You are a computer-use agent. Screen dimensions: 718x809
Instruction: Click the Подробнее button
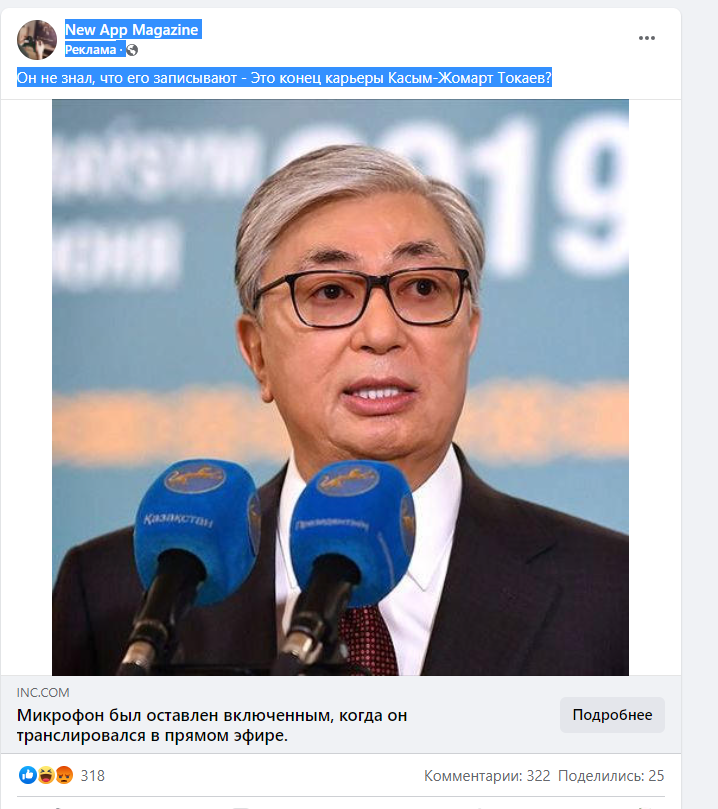[x=612, y=715]
